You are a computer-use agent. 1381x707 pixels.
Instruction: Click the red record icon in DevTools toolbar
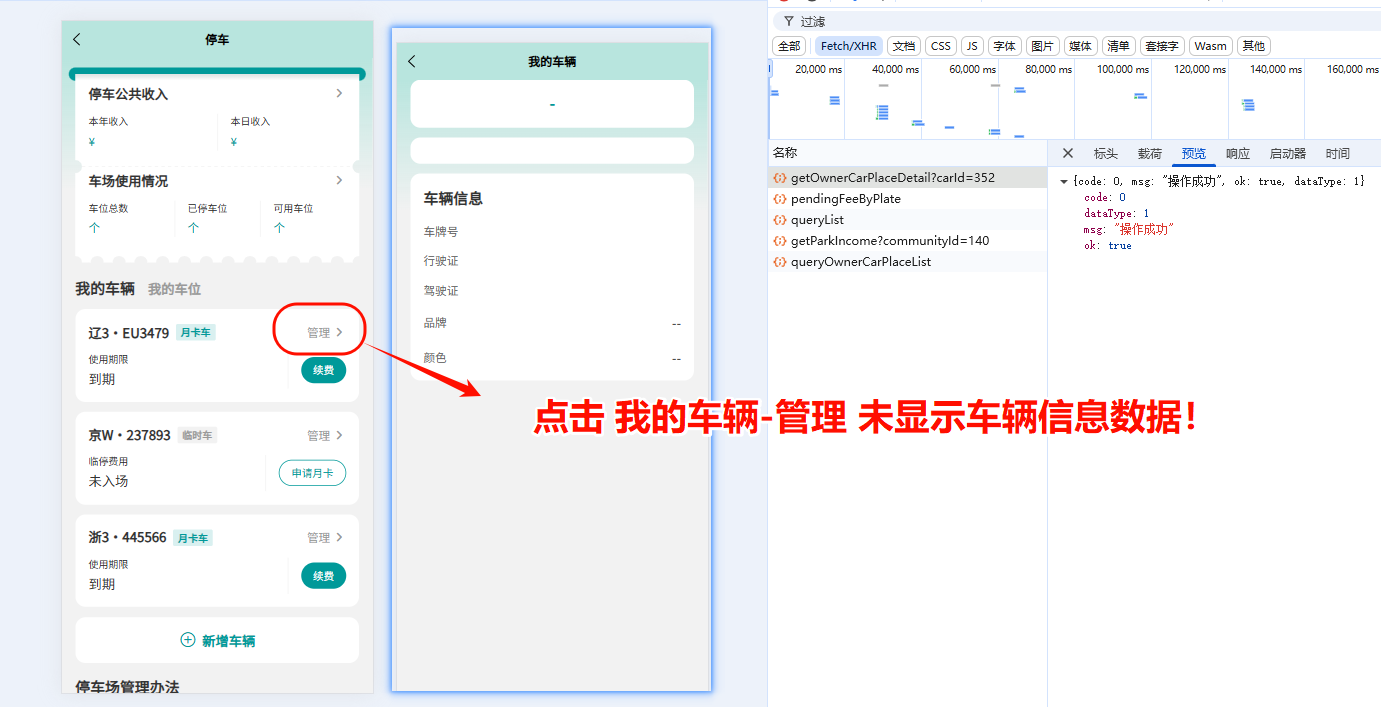coord(783,4)
